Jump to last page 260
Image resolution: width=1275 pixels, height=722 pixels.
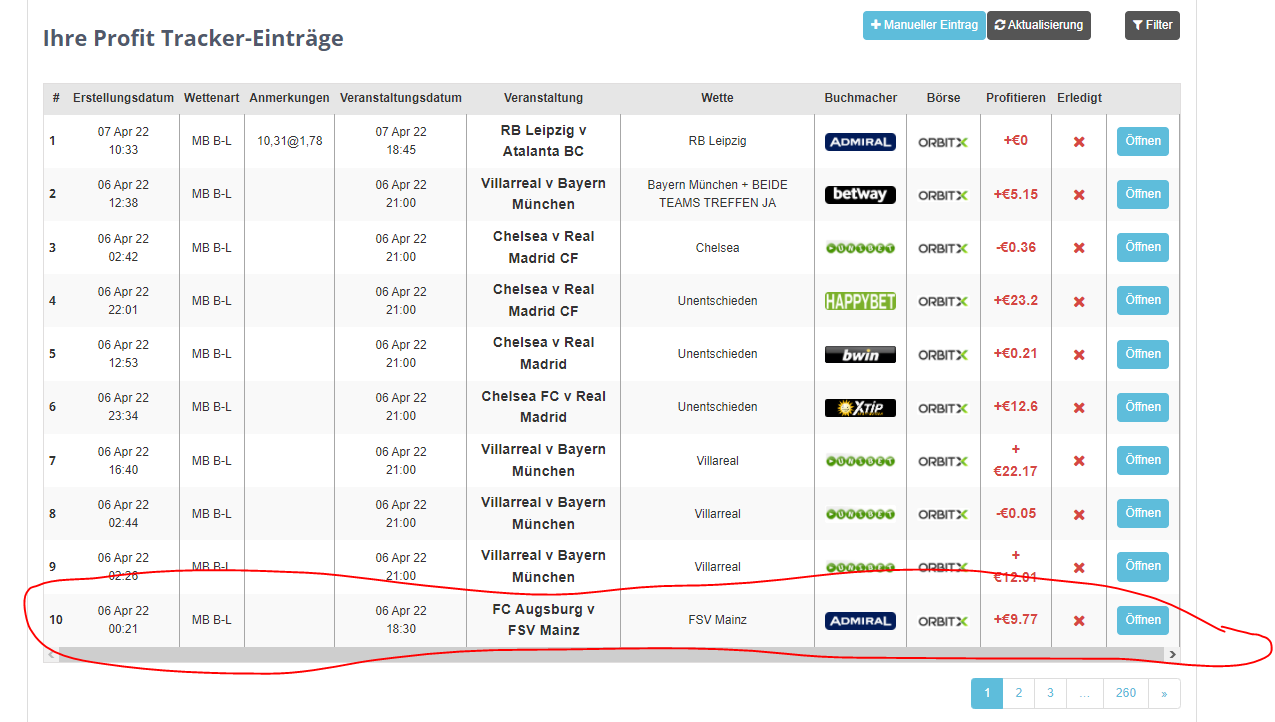(x=1126, y=693)
